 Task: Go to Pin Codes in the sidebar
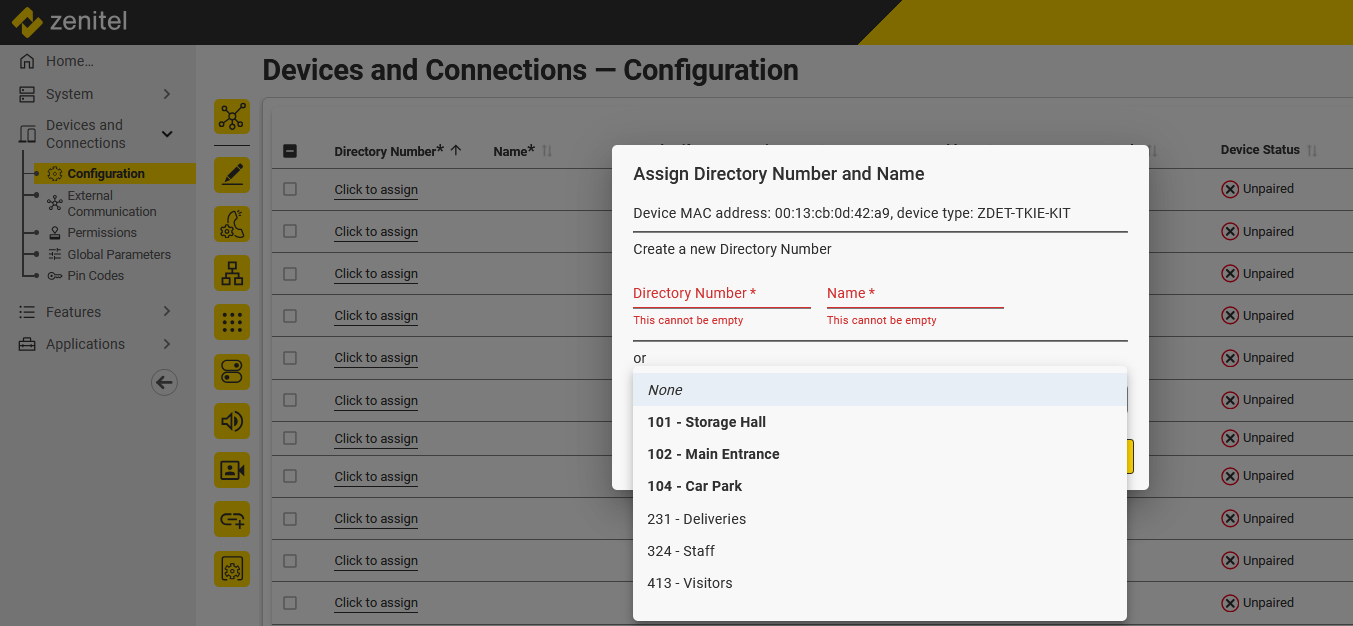point(95,275)
